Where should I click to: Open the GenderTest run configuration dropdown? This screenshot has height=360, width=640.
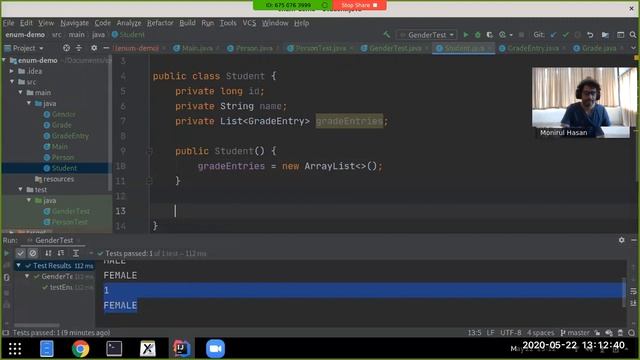pos(427,35)
